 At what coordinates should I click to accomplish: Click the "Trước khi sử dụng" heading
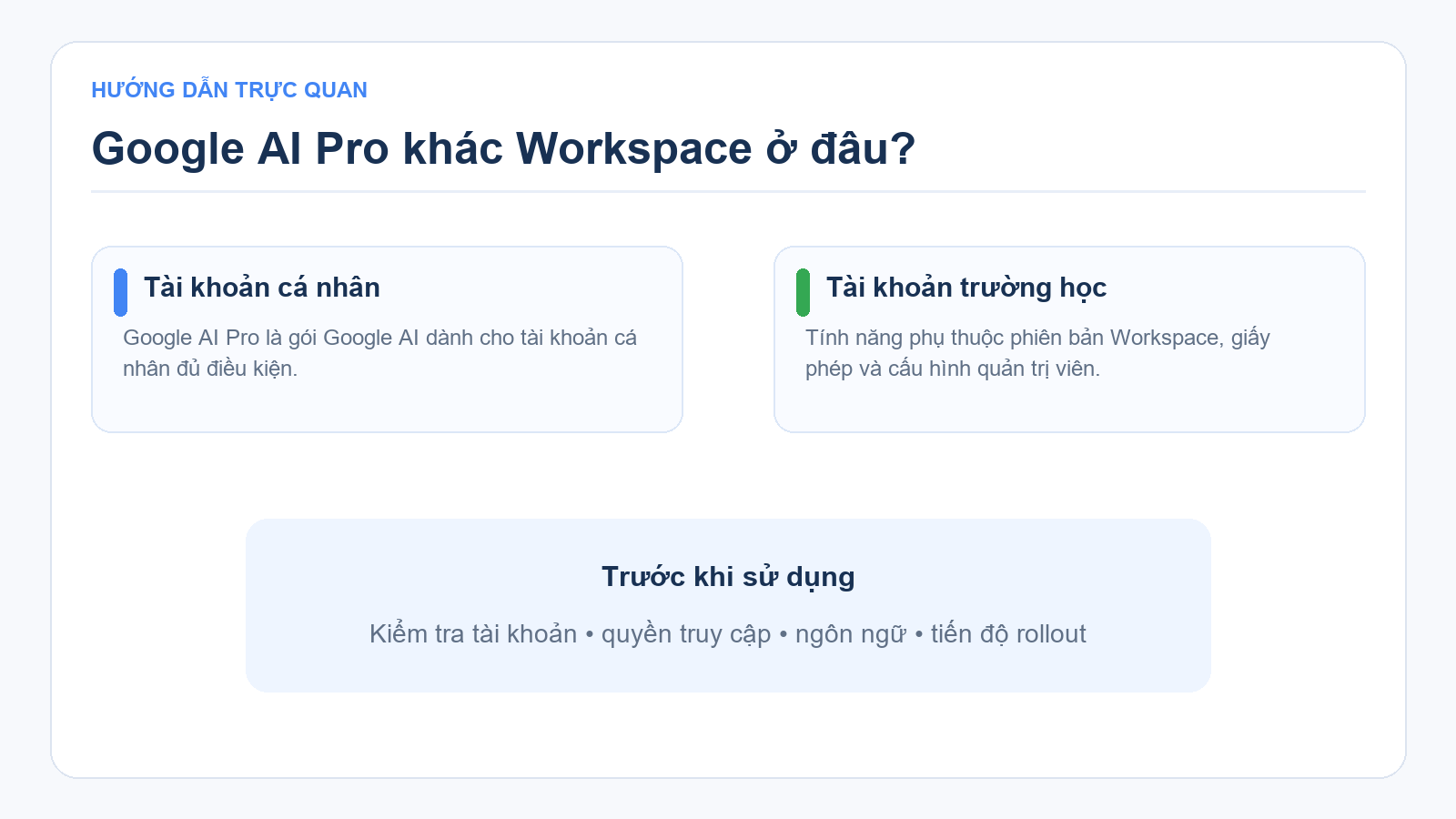728,577
